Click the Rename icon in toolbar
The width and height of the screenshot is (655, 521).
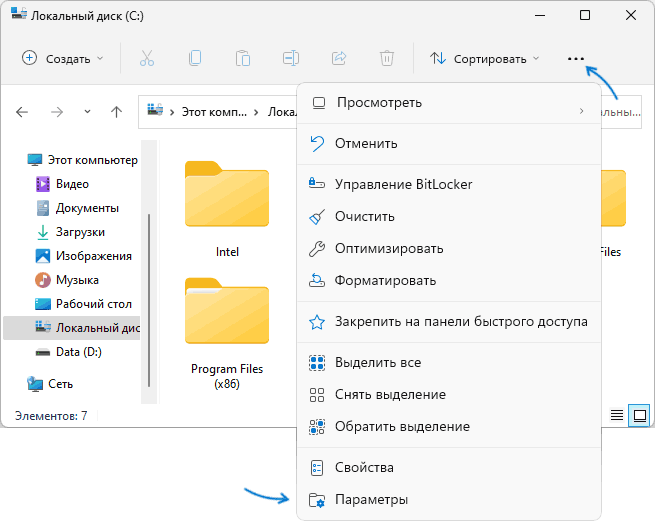[x=291, y=58]
